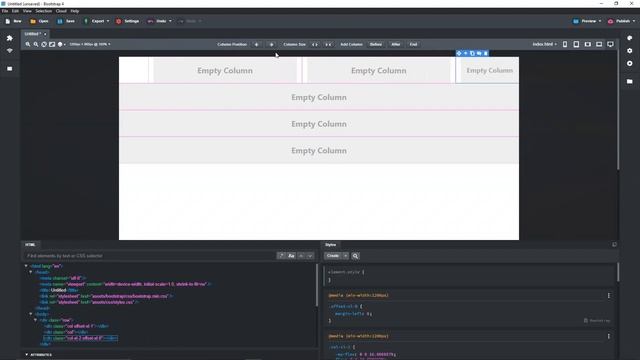Open the Edit menu
The image size is (640, 360).
tap(16, 11)
